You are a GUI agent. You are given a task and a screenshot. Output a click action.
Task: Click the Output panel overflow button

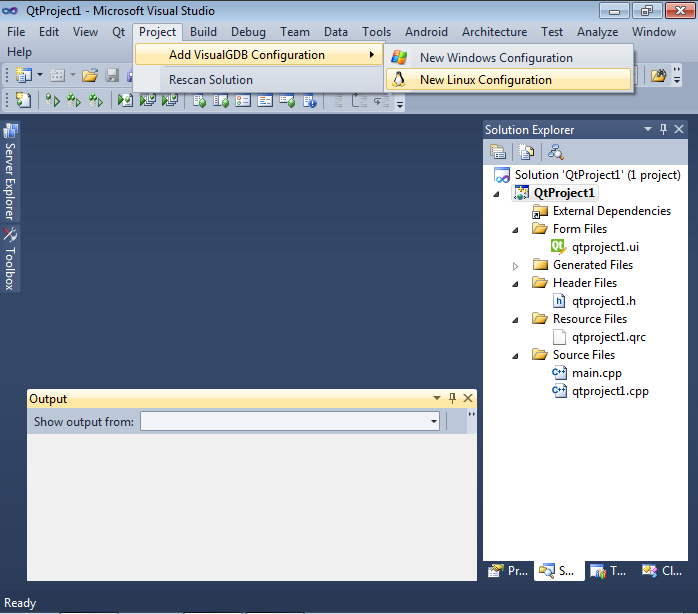pos(471,420)
